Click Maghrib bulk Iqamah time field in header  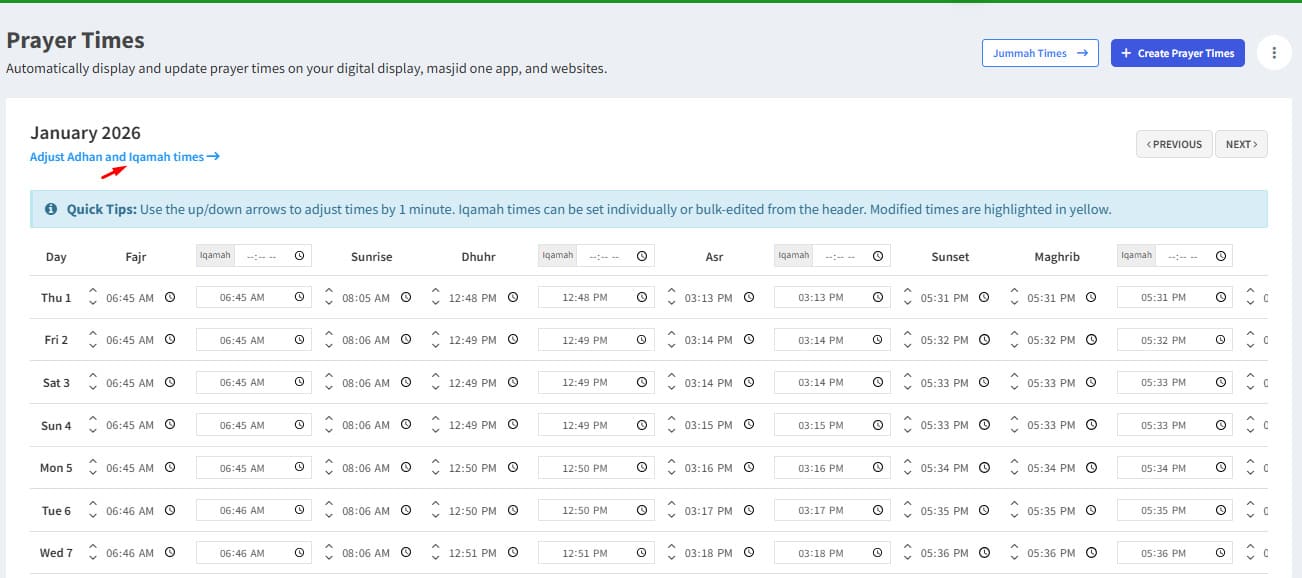(1195, 256)
